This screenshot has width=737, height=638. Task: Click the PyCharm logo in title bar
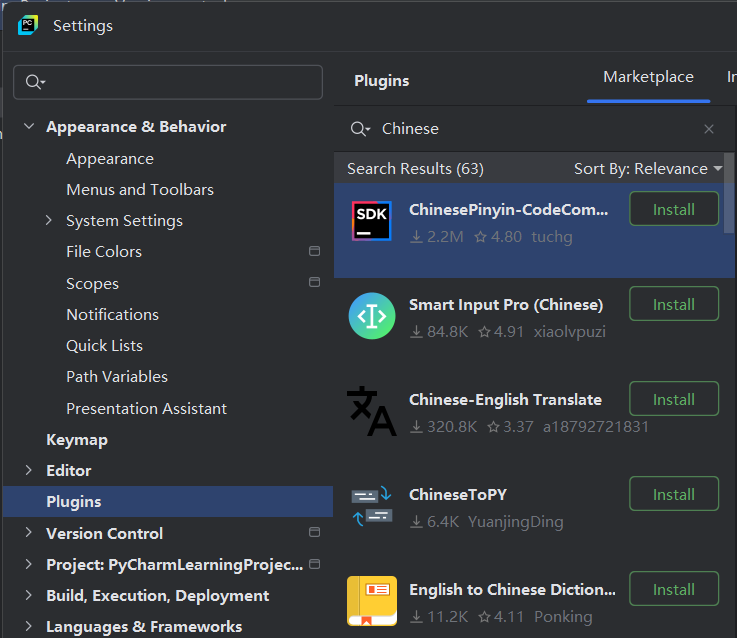[28, 25]
